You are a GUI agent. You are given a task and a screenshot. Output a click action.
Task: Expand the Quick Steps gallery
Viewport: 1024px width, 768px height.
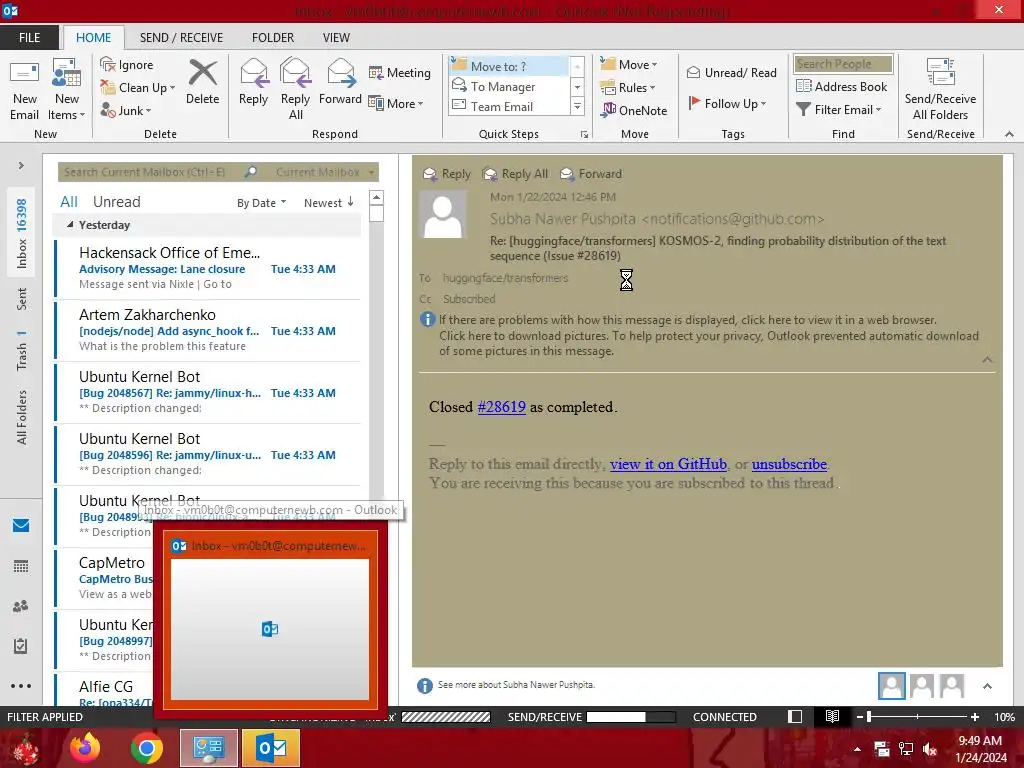click(577, 106)
